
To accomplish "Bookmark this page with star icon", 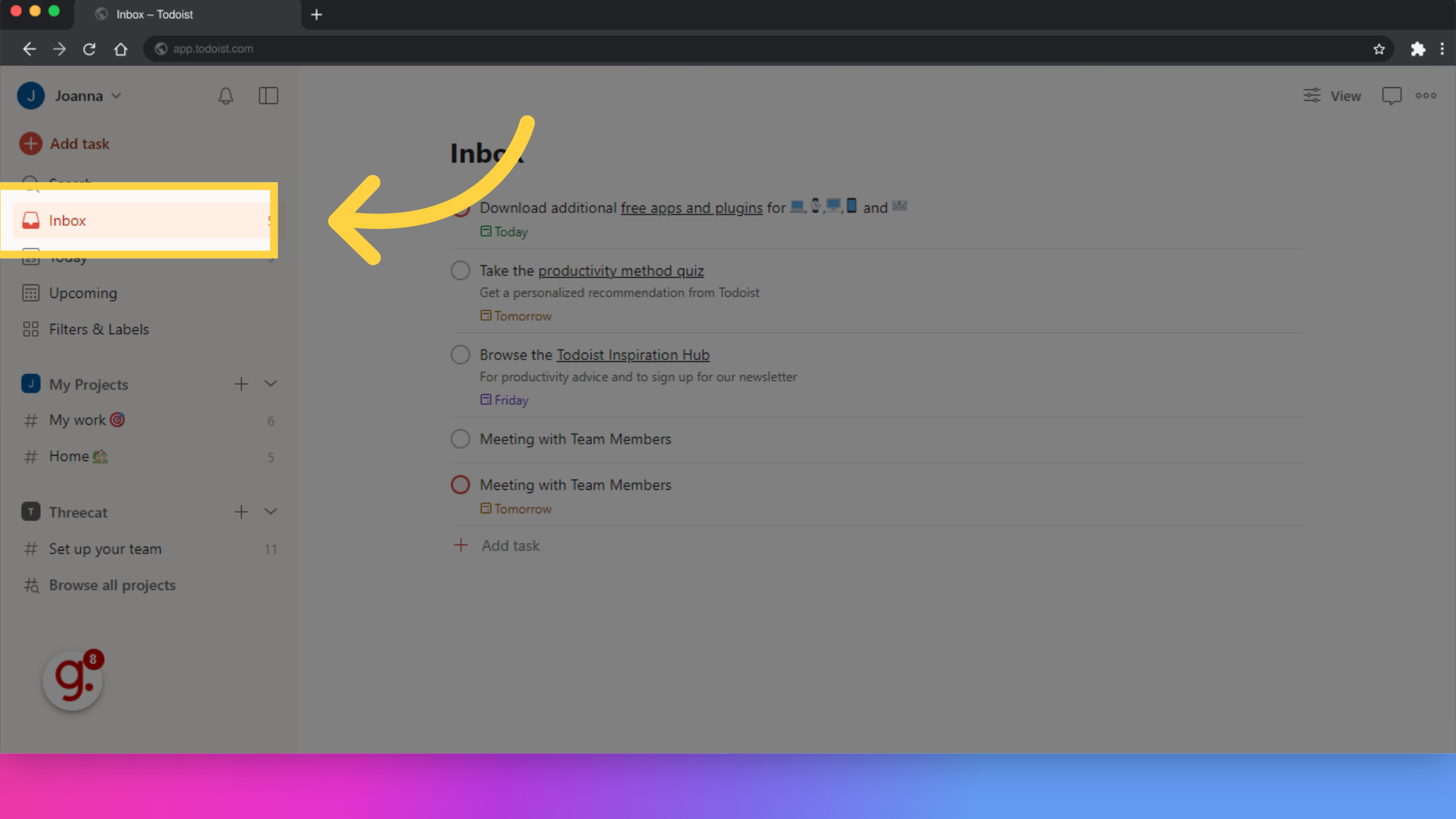I will coord(1379,49).
